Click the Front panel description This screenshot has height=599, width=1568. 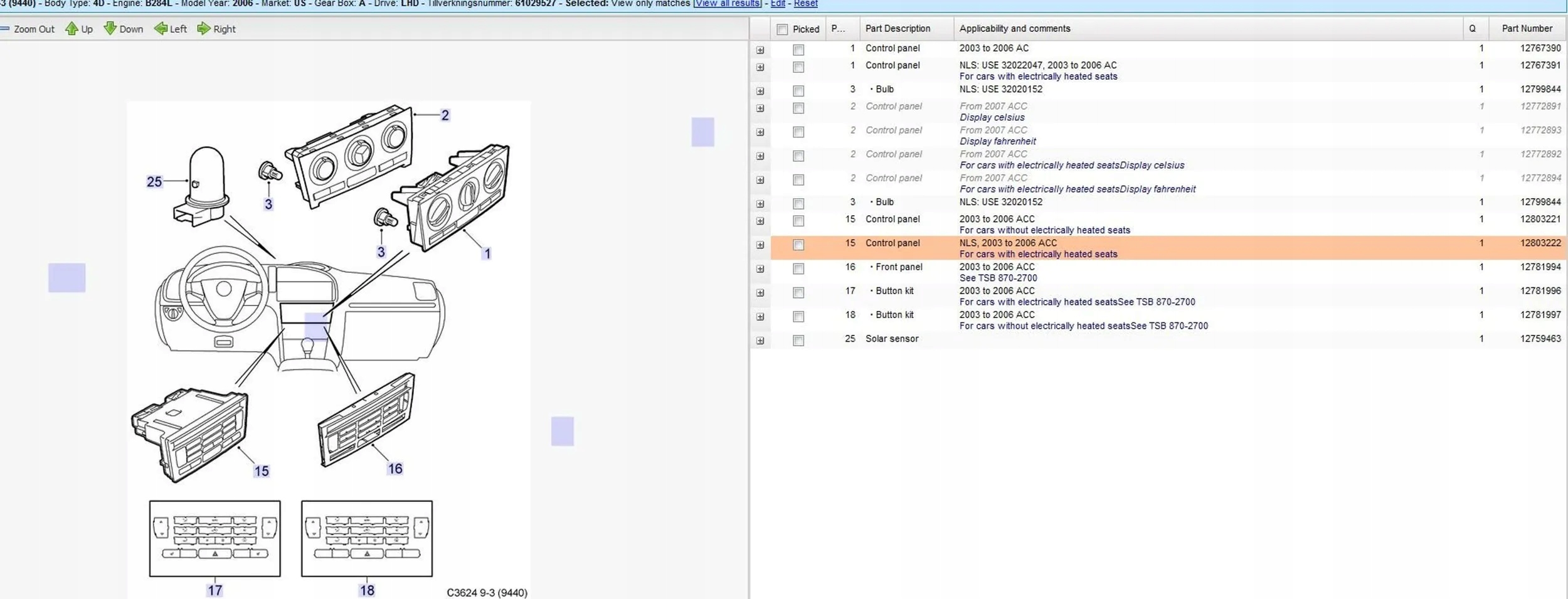click(x=899, y=267)
